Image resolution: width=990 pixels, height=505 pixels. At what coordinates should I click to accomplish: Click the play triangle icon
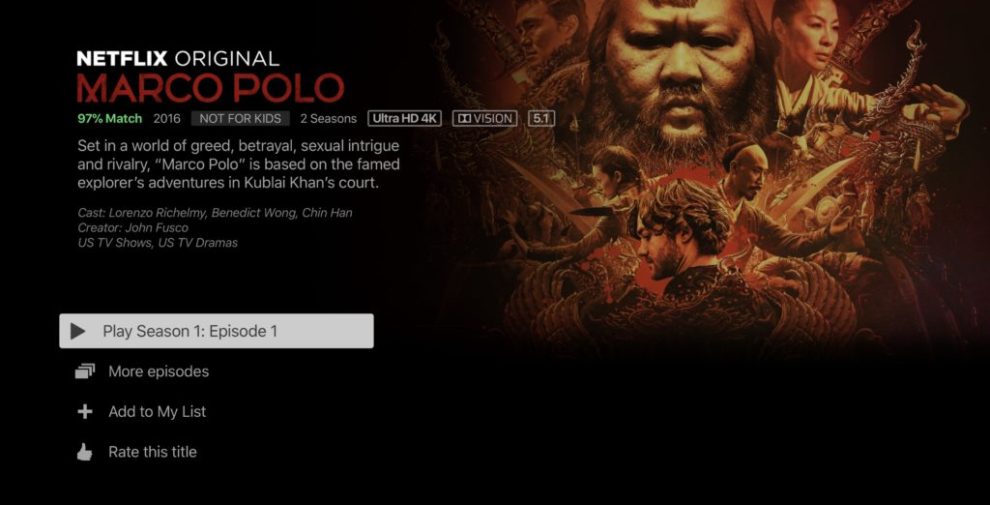click(78, 331)
